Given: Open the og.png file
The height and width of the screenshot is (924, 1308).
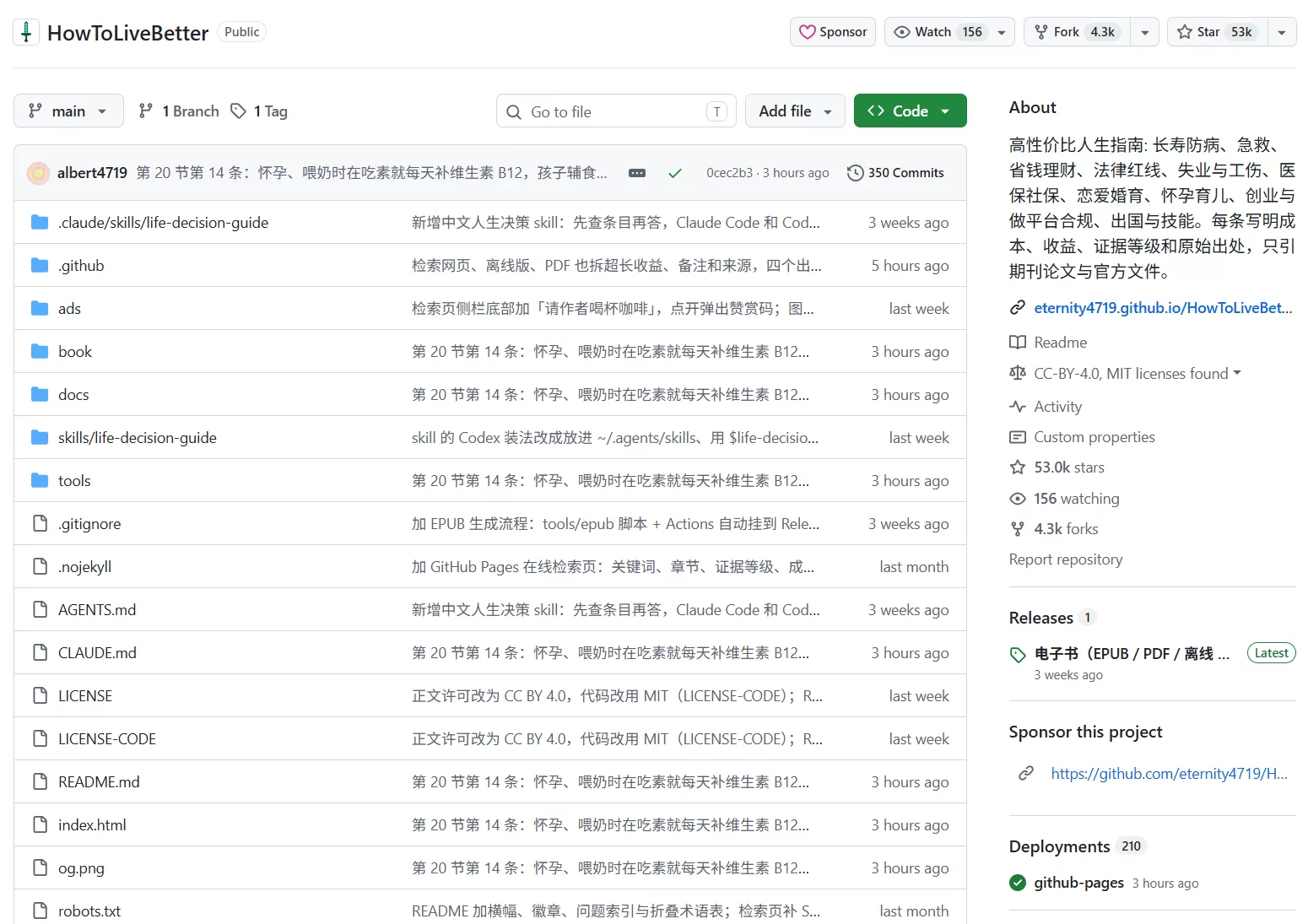Looking at the screenshot, I should (x=81, y=868).
